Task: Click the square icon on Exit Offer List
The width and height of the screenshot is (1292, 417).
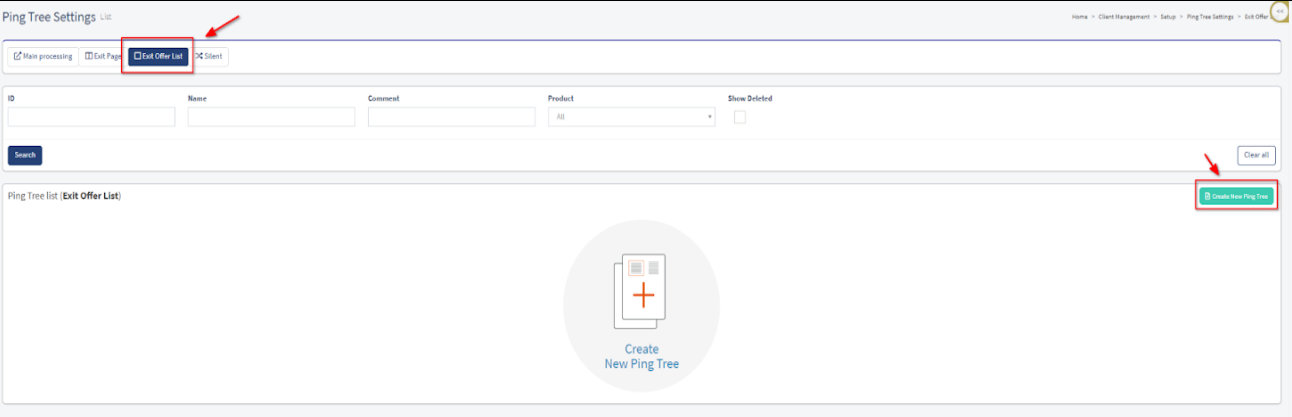Action: [138, 56]
